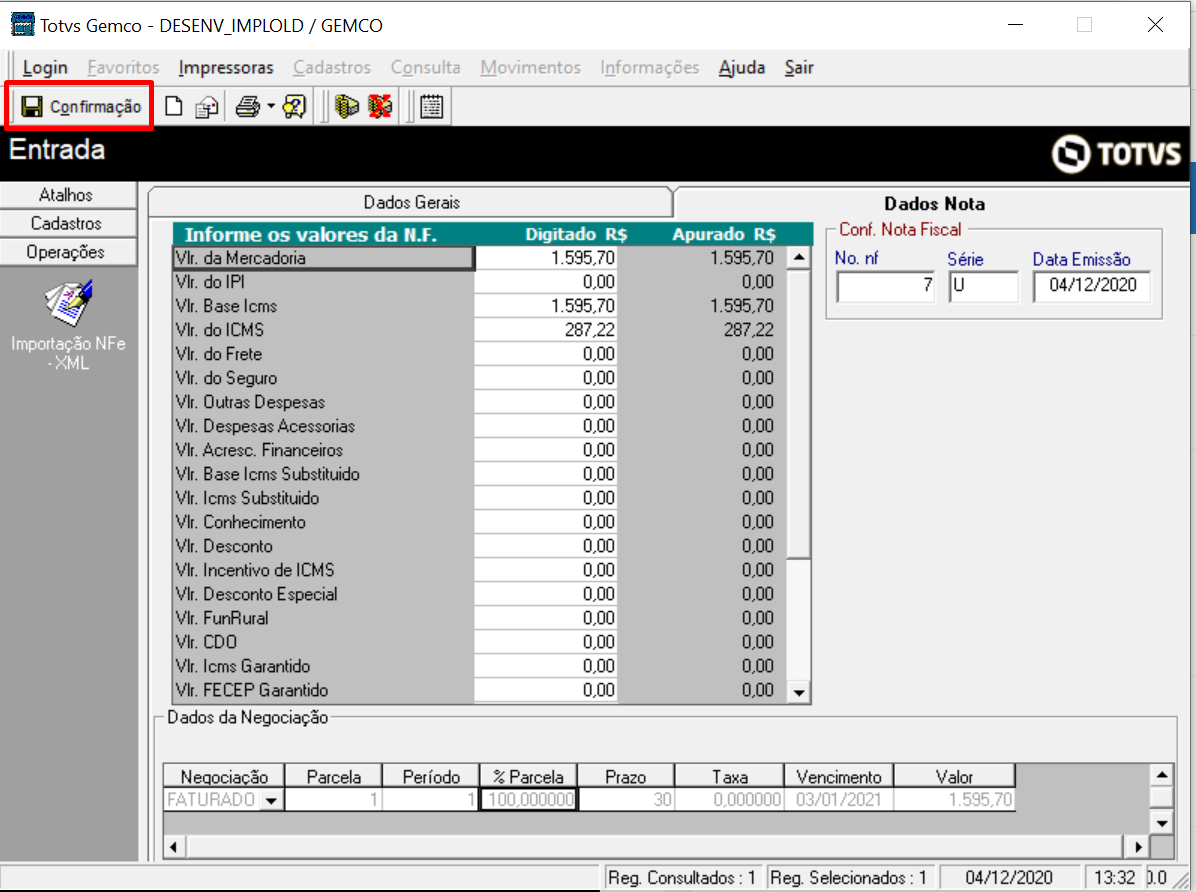Viewport: 1196px width, 892px height.
Task: Open the Ajuda menu
Action: point(741,67)
